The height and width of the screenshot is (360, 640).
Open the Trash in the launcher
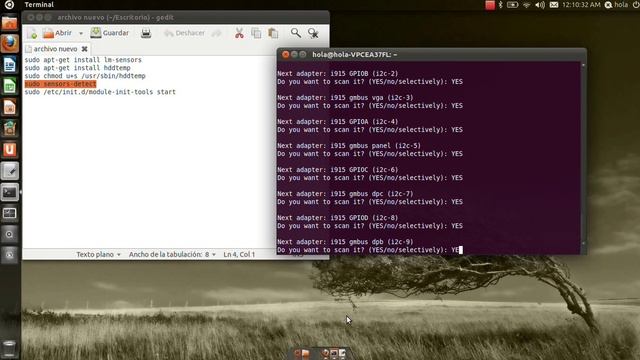coord(10,348)
